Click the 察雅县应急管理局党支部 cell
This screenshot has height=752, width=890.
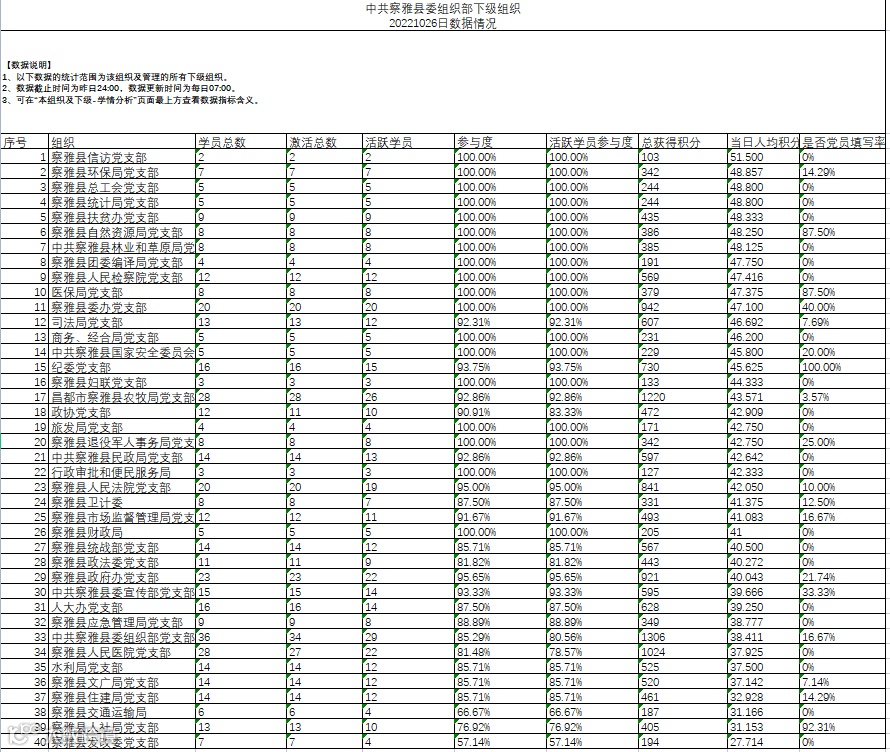click(x=121, y=622)
